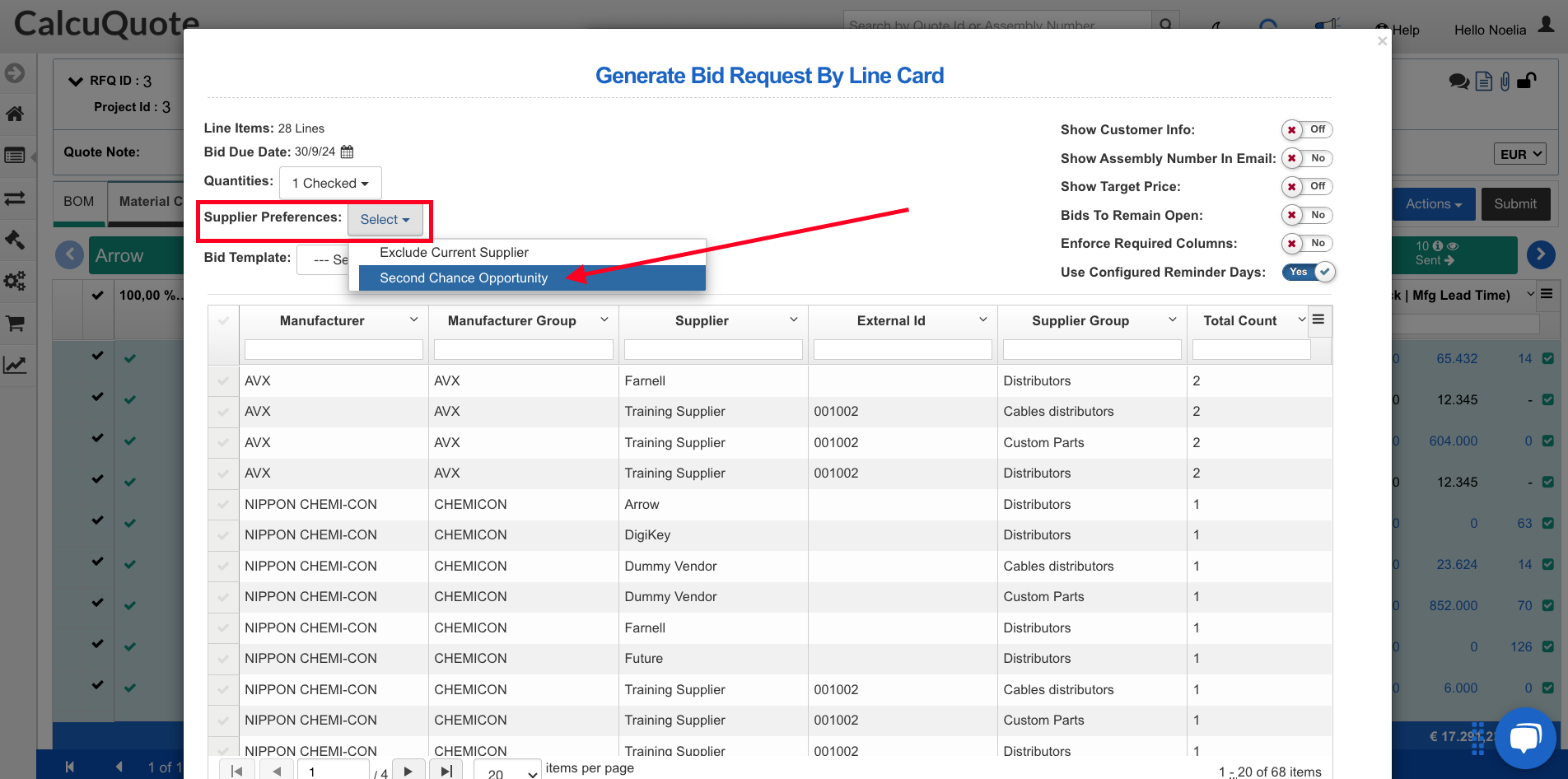The image size is (1568, 779).
Task: Go to first page of grid
Action: 236,771
